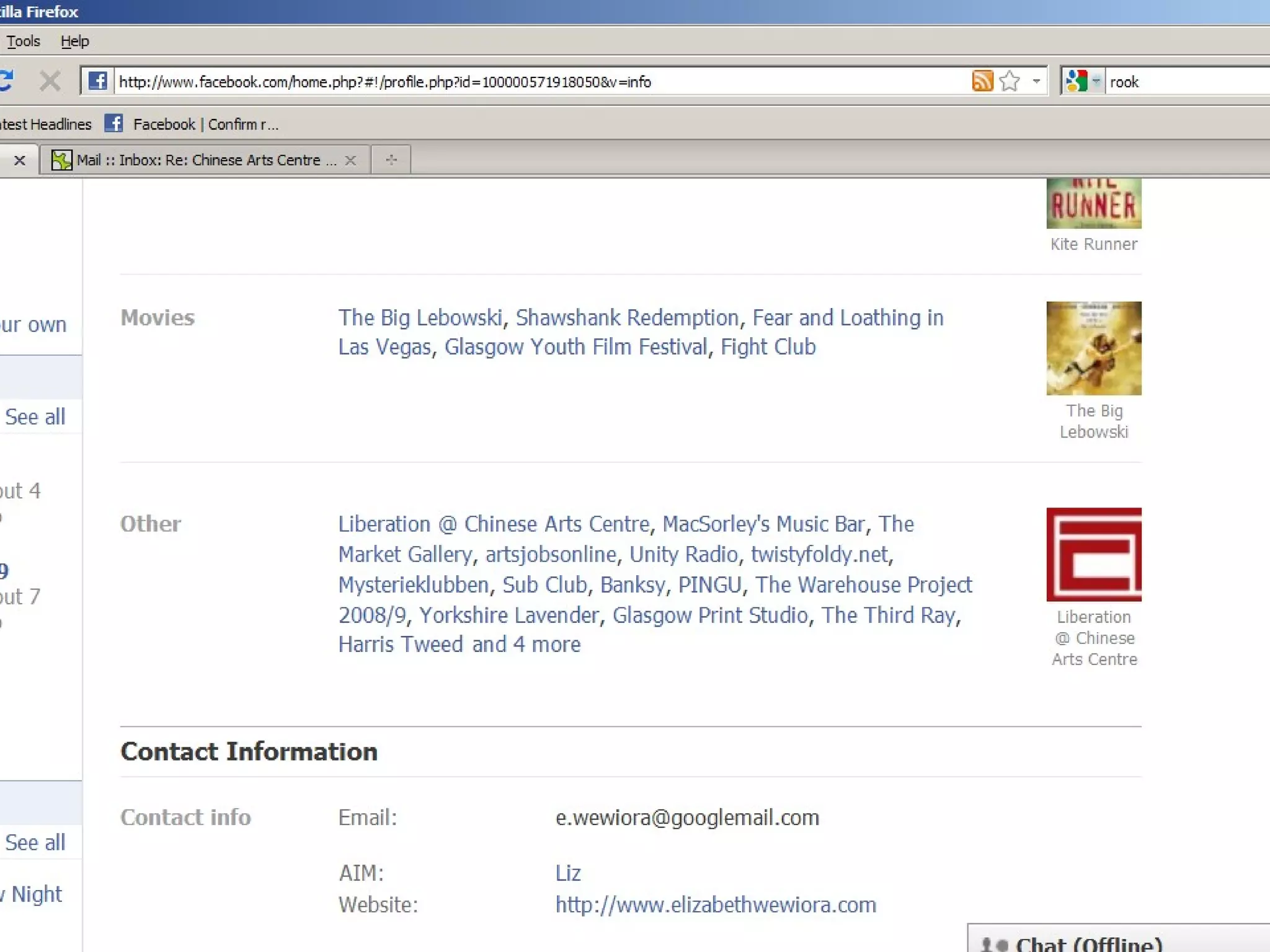
Task: Click the reload page icon
Action: click(6, 81)
